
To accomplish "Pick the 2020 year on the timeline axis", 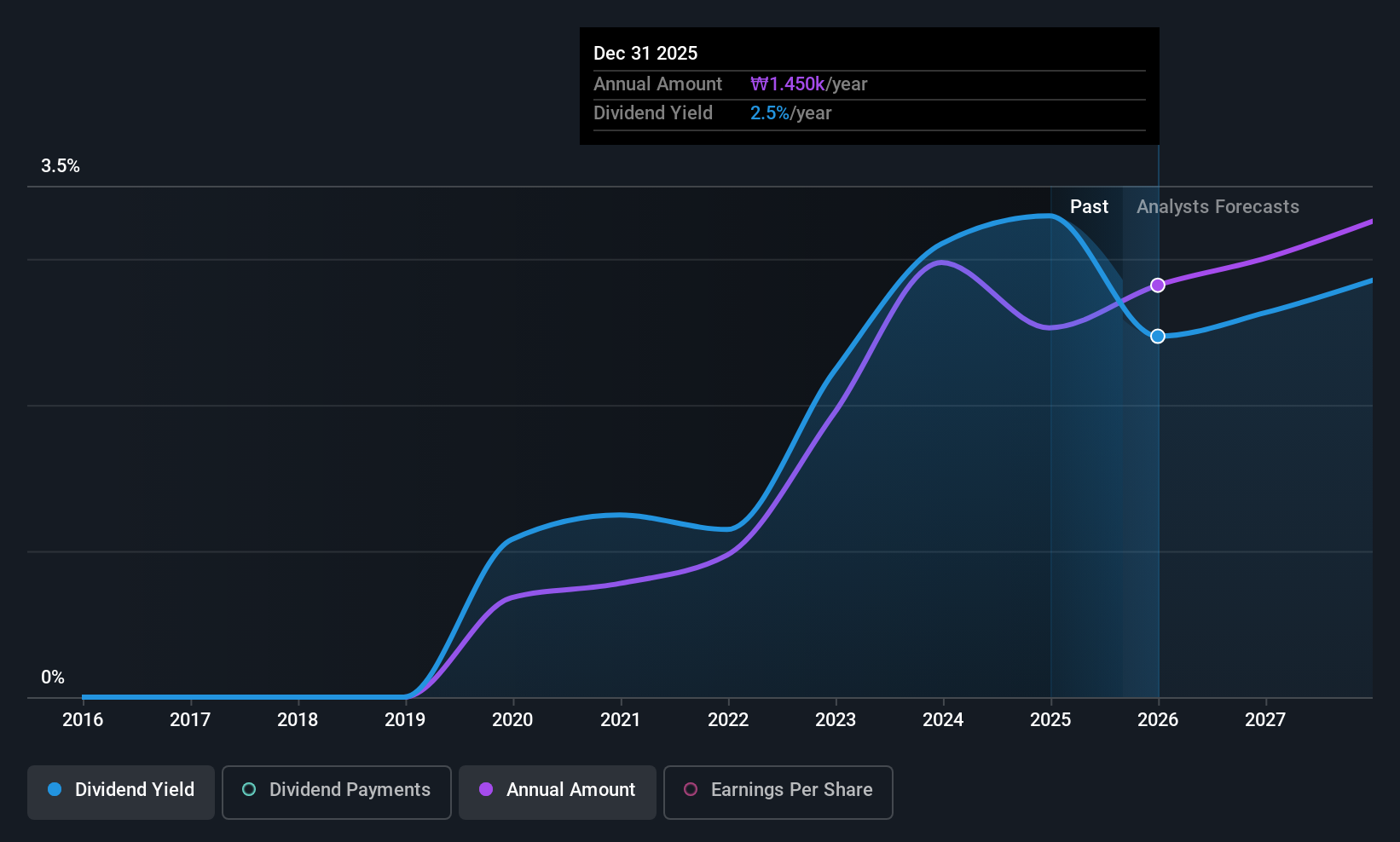I will [x=512, y=720].
